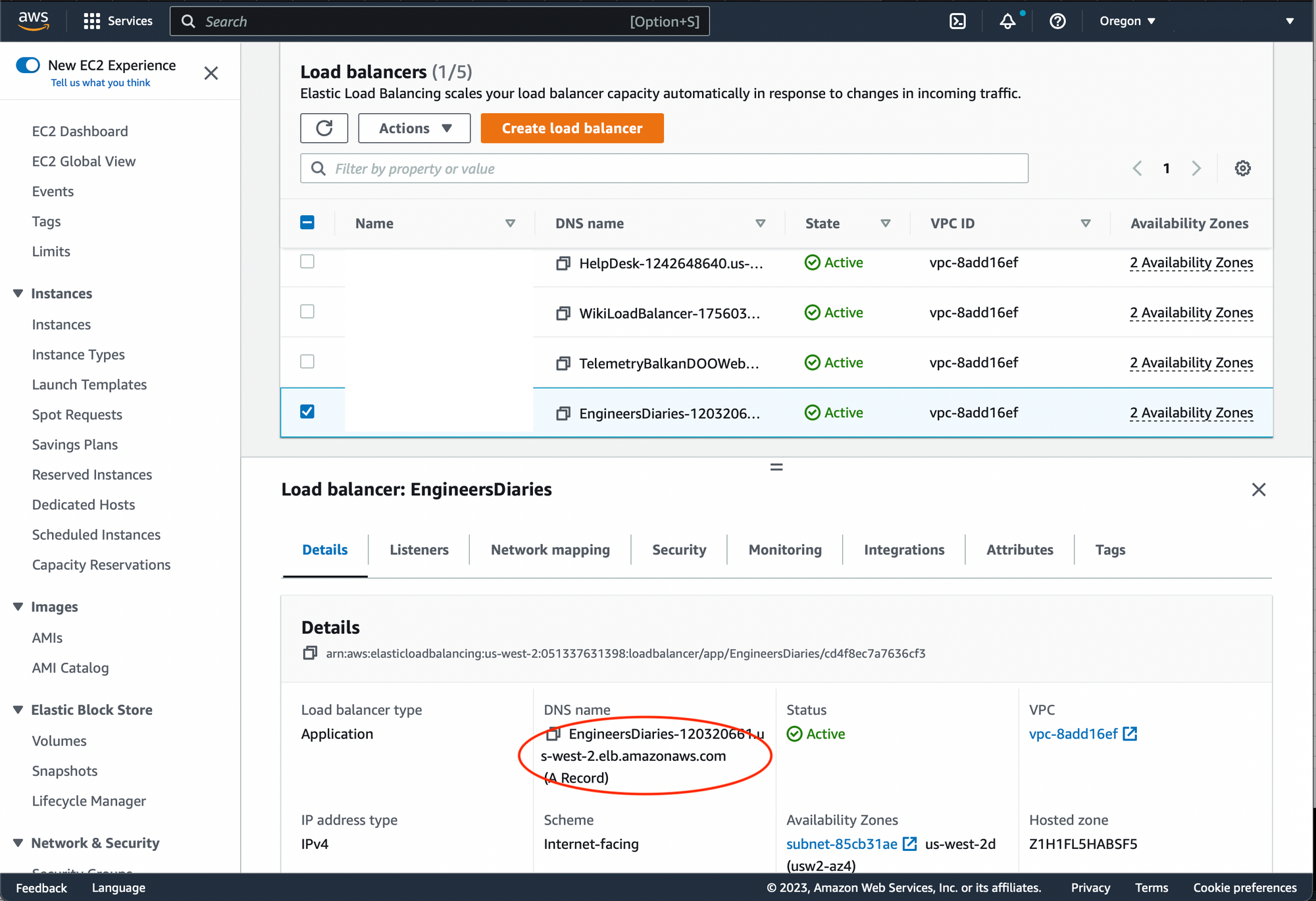Close the EngineersDiaries details panel
1316x901 pixels.
(1258, 490)
